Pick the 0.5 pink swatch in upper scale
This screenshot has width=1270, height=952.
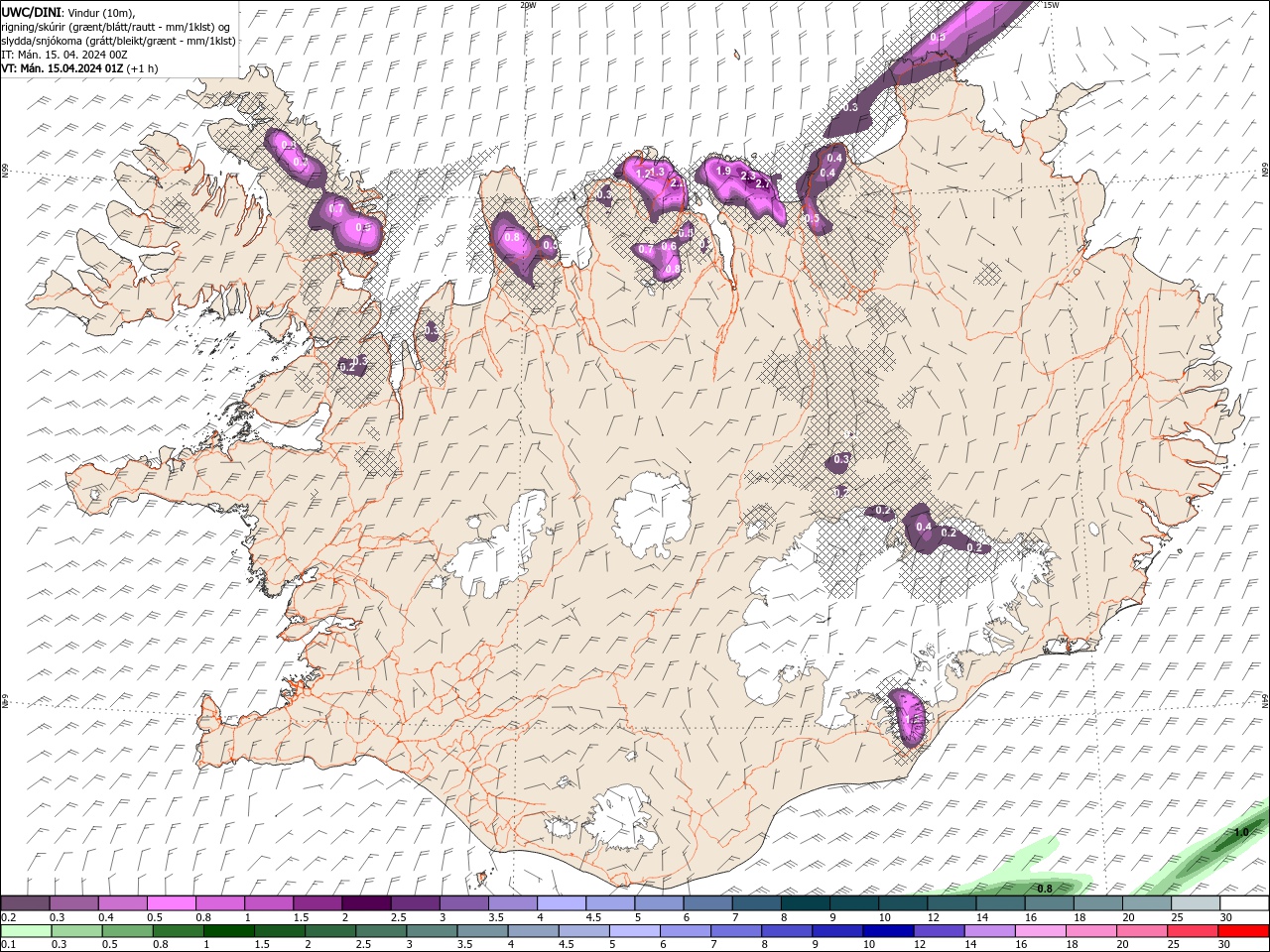coord(171,903)
